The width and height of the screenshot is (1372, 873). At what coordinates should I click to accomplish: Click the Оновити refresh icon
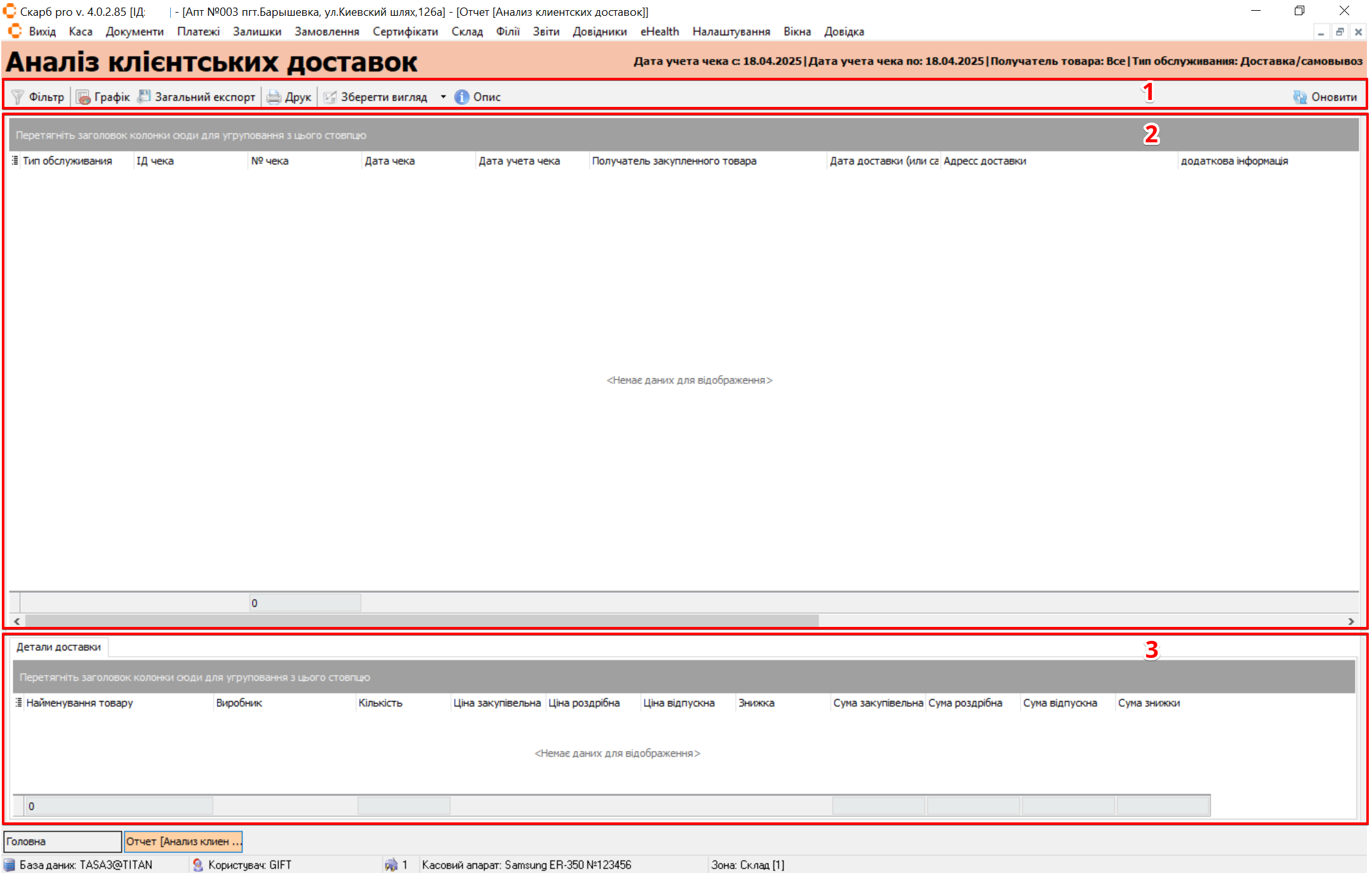[1300, 97]
